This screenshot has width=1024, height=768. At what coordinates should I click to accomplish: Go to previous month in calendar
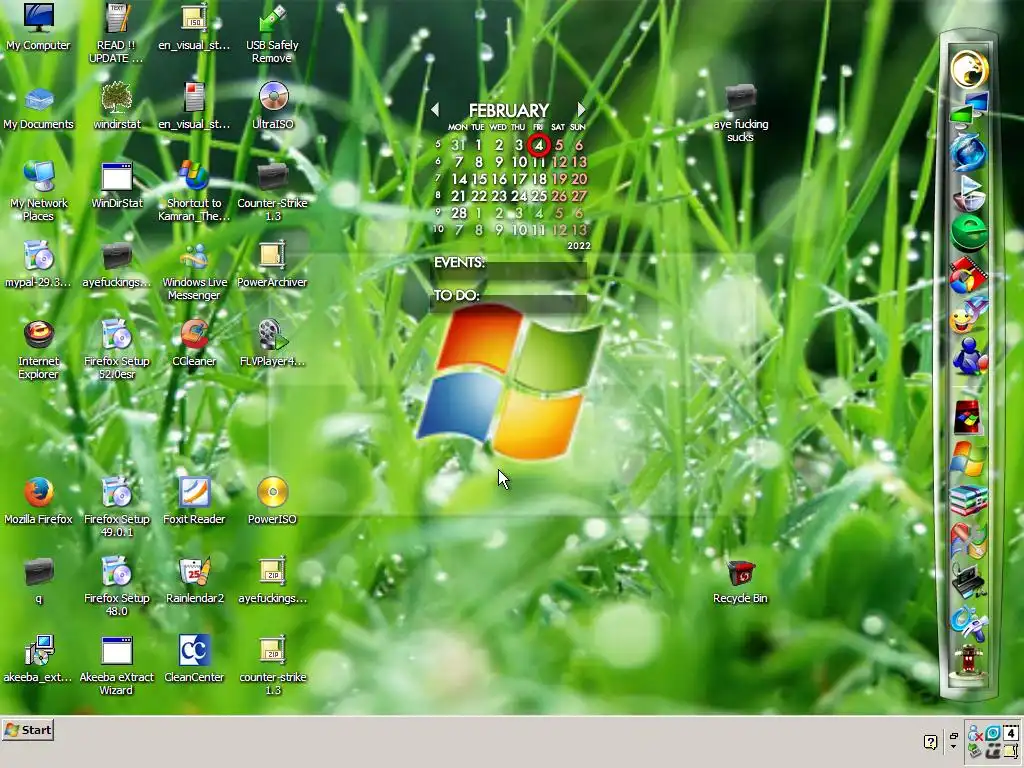(435, 110)
